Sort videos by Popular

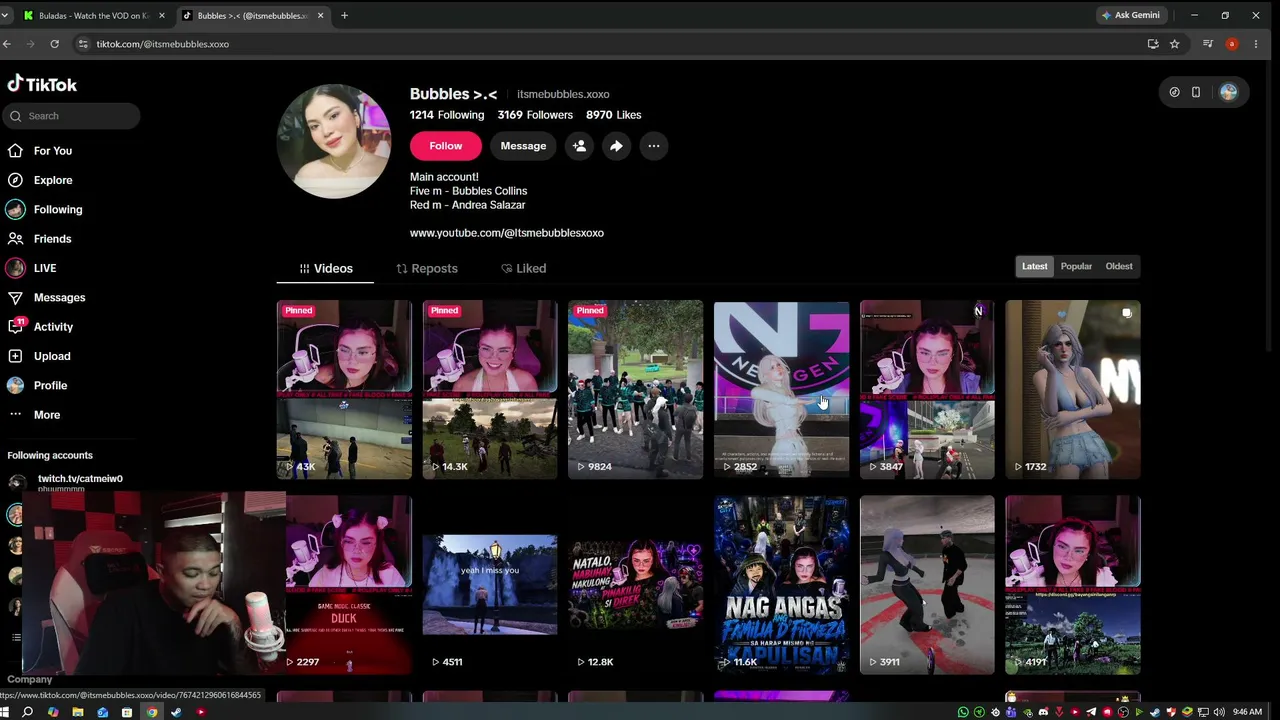(1076, 266)
